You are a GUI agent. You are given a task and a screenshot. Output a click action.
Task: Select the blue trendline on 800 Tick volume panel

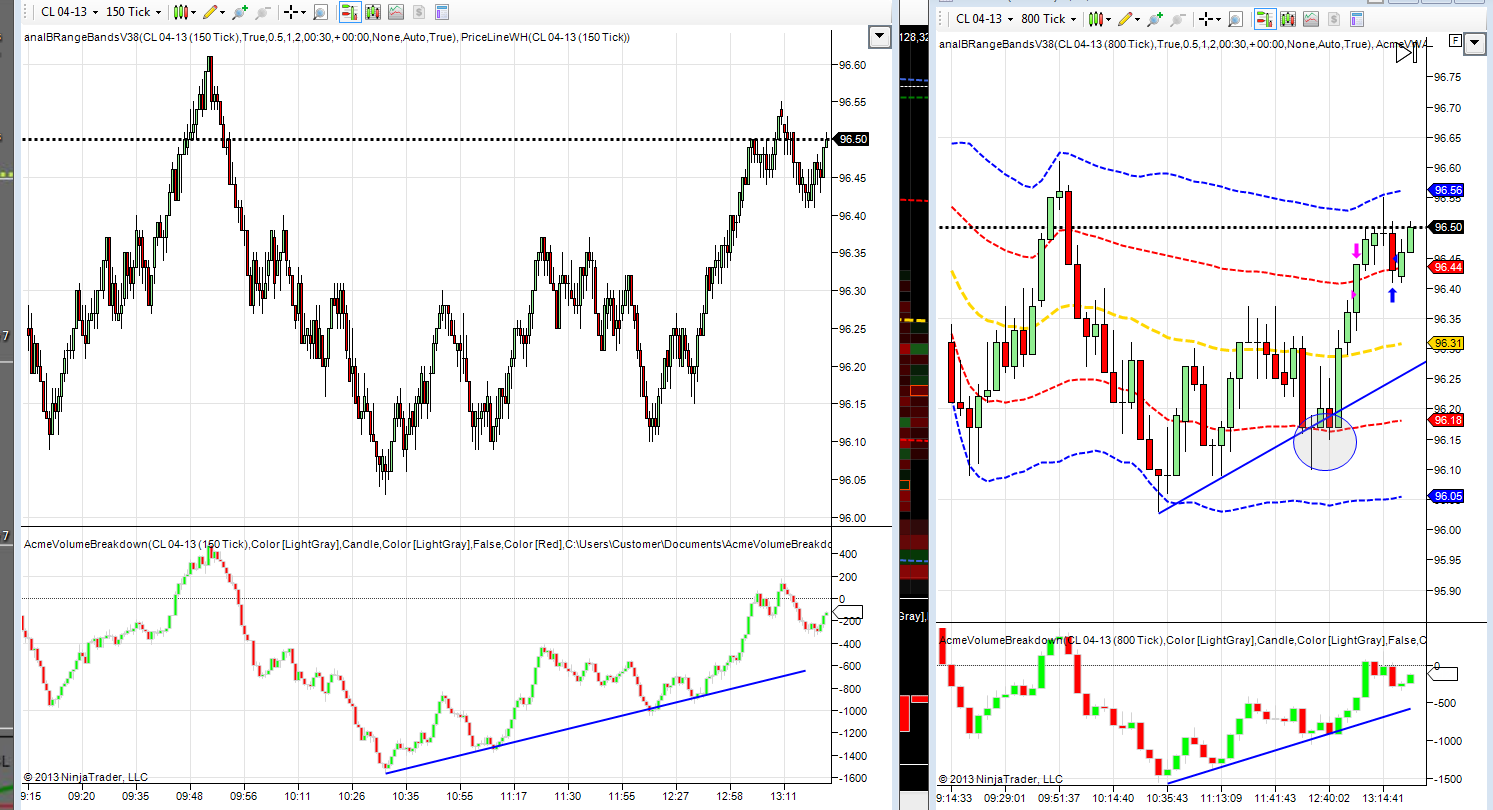[1288, 746]
